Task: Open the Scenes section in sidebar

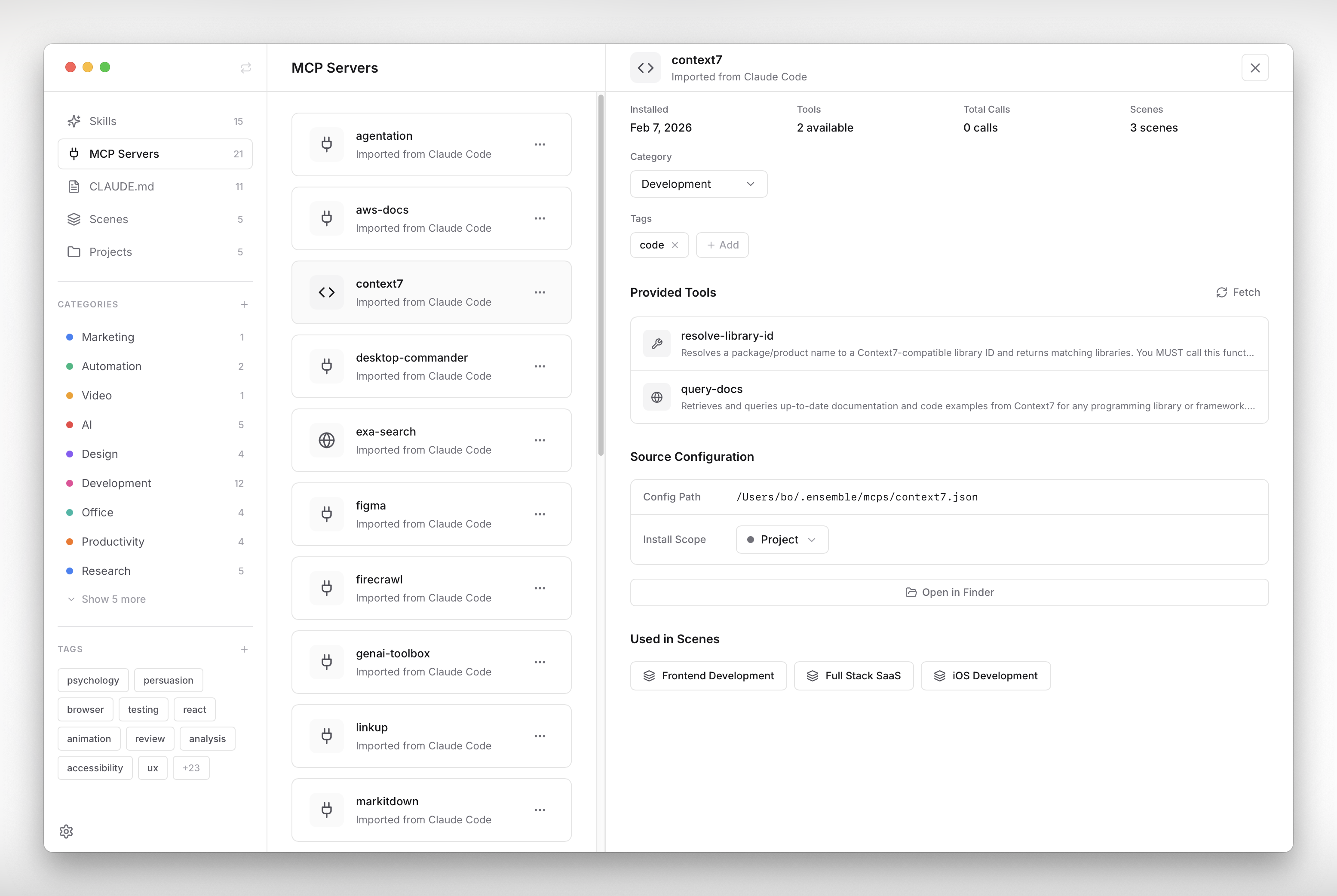Action: click(109, 219)
